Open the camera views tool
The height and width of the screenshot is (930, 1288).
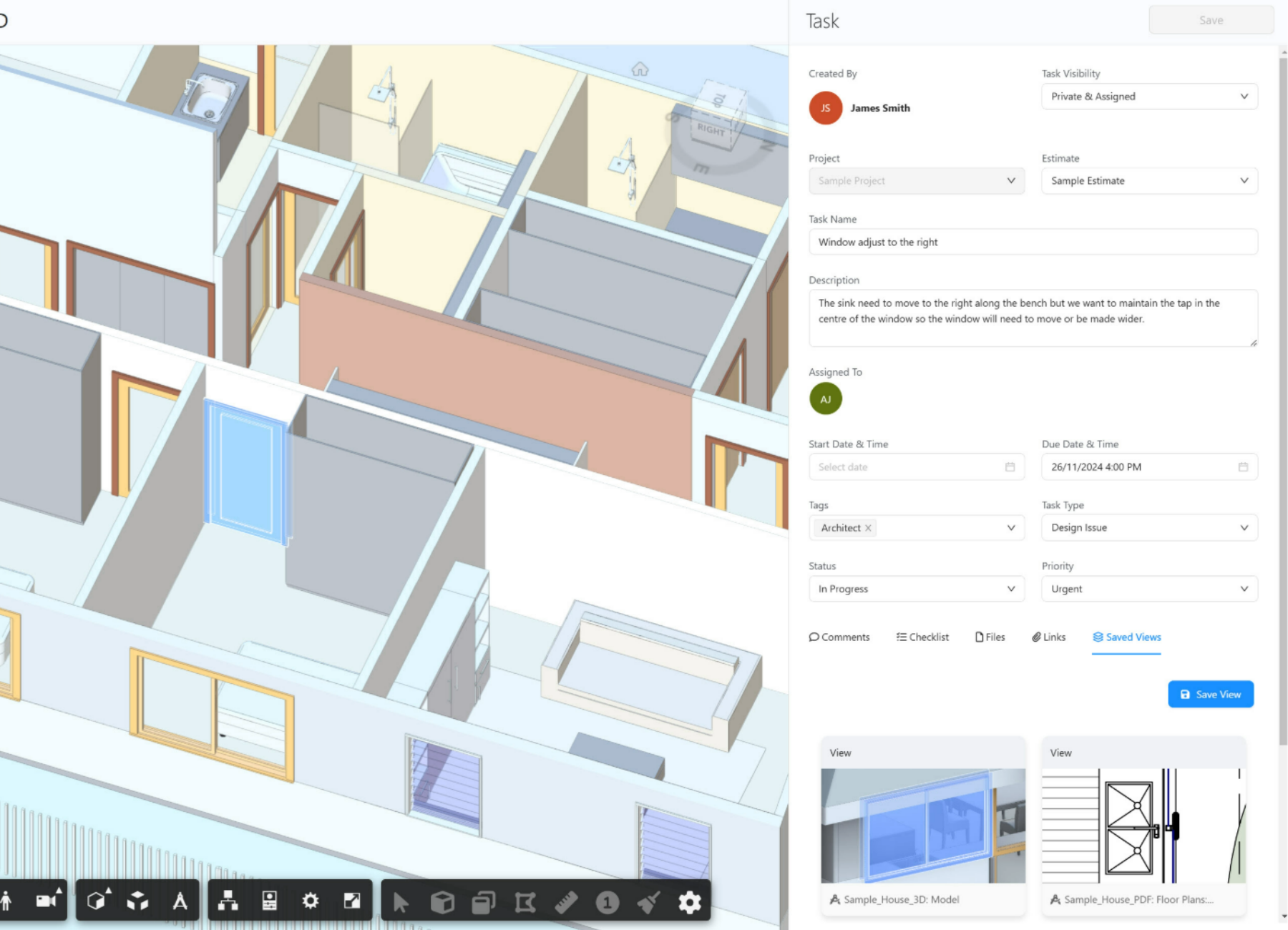pyautogui.click(x=47, y=900)
